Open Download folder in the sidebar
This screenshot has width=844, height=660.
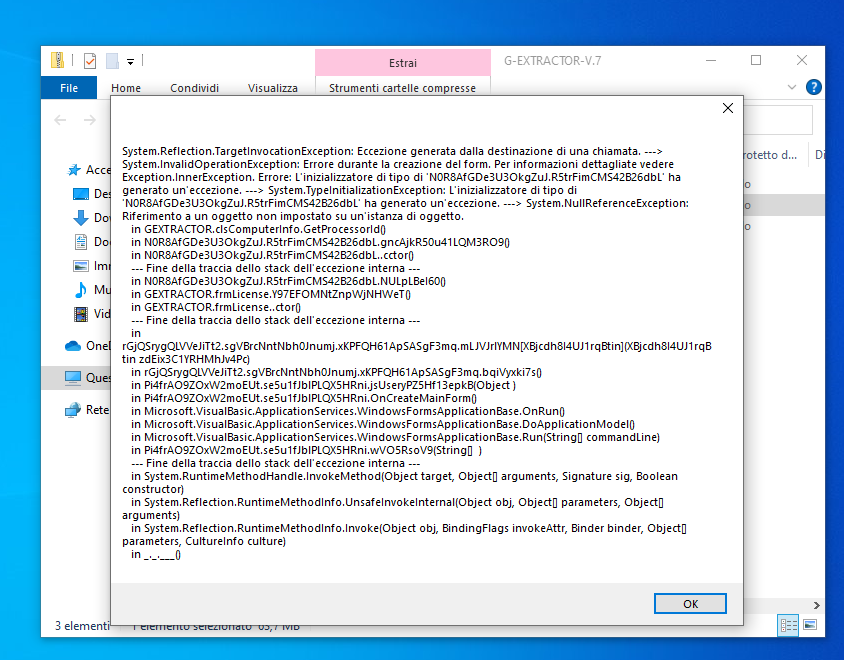92,217
